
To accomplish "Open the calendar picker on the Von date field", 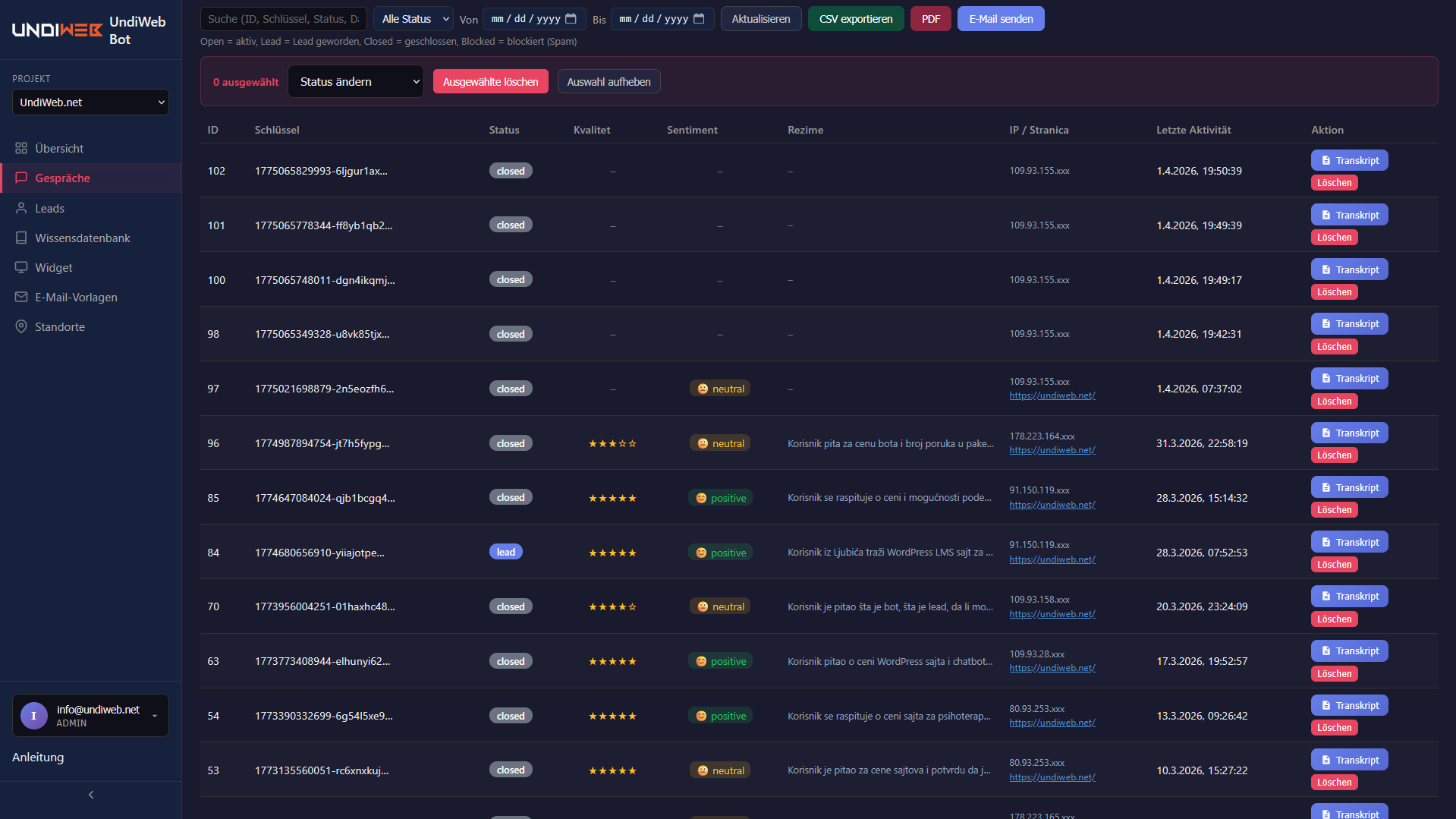I will [571, 18].
